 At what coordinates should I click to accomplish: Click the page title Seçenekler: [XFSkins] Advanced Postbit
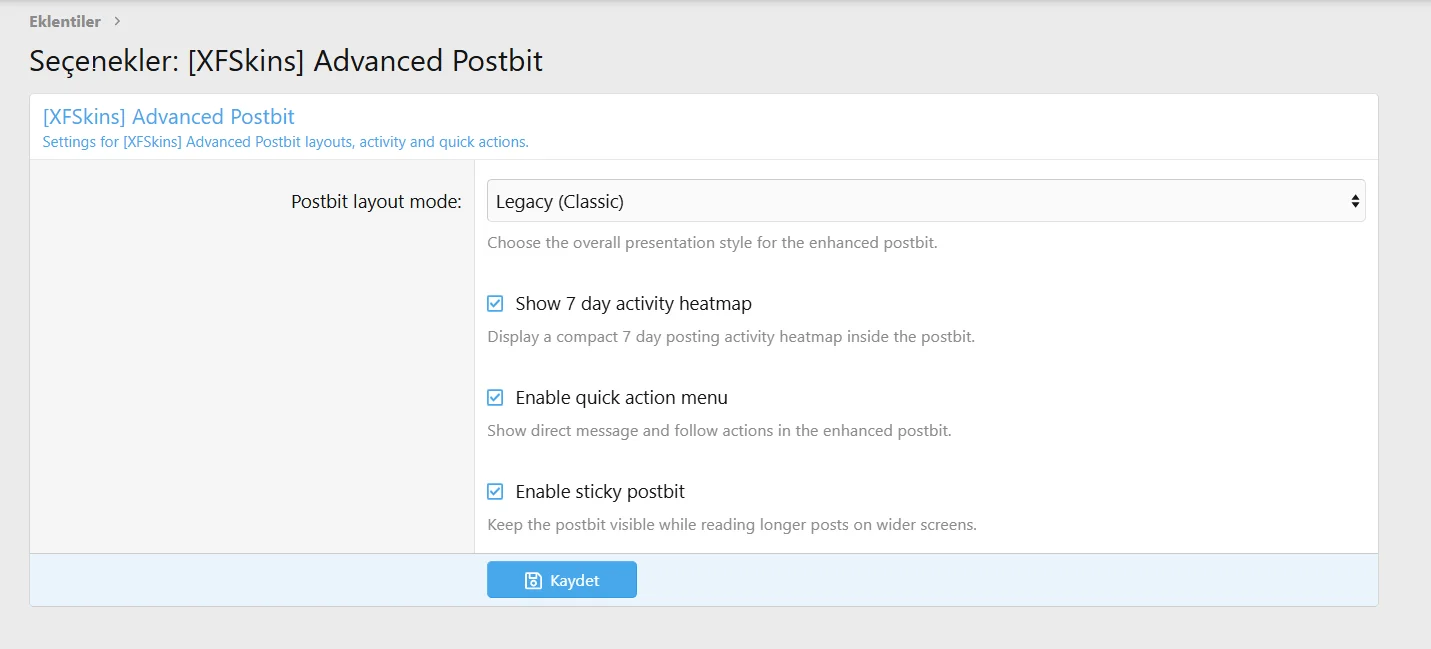click(286, 61)
